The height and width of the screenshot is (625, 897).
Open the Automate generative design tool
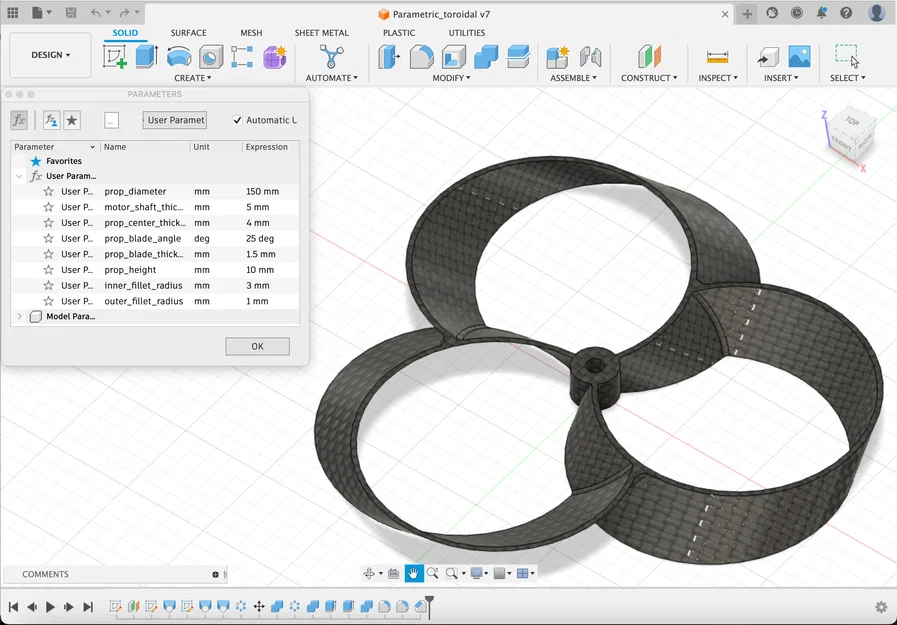[x=331, y=57]
